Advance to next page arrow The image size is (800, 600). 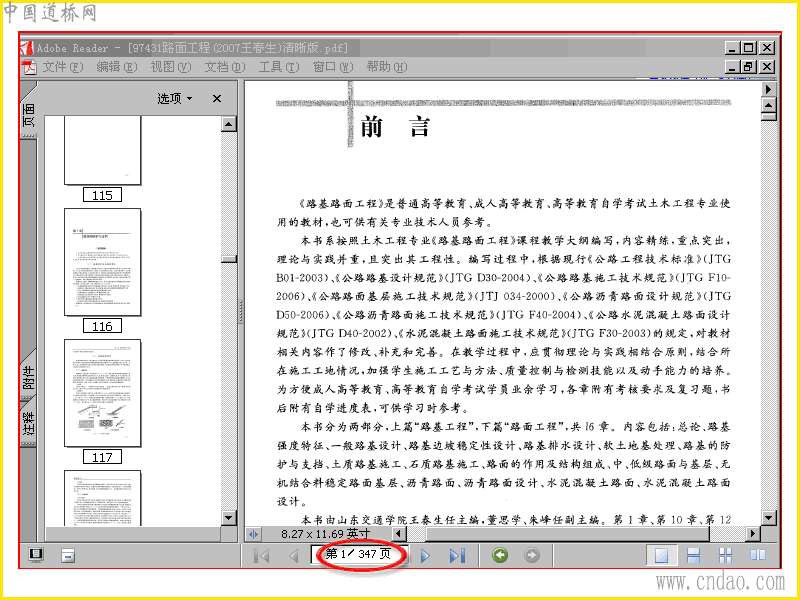coord(424,555)
